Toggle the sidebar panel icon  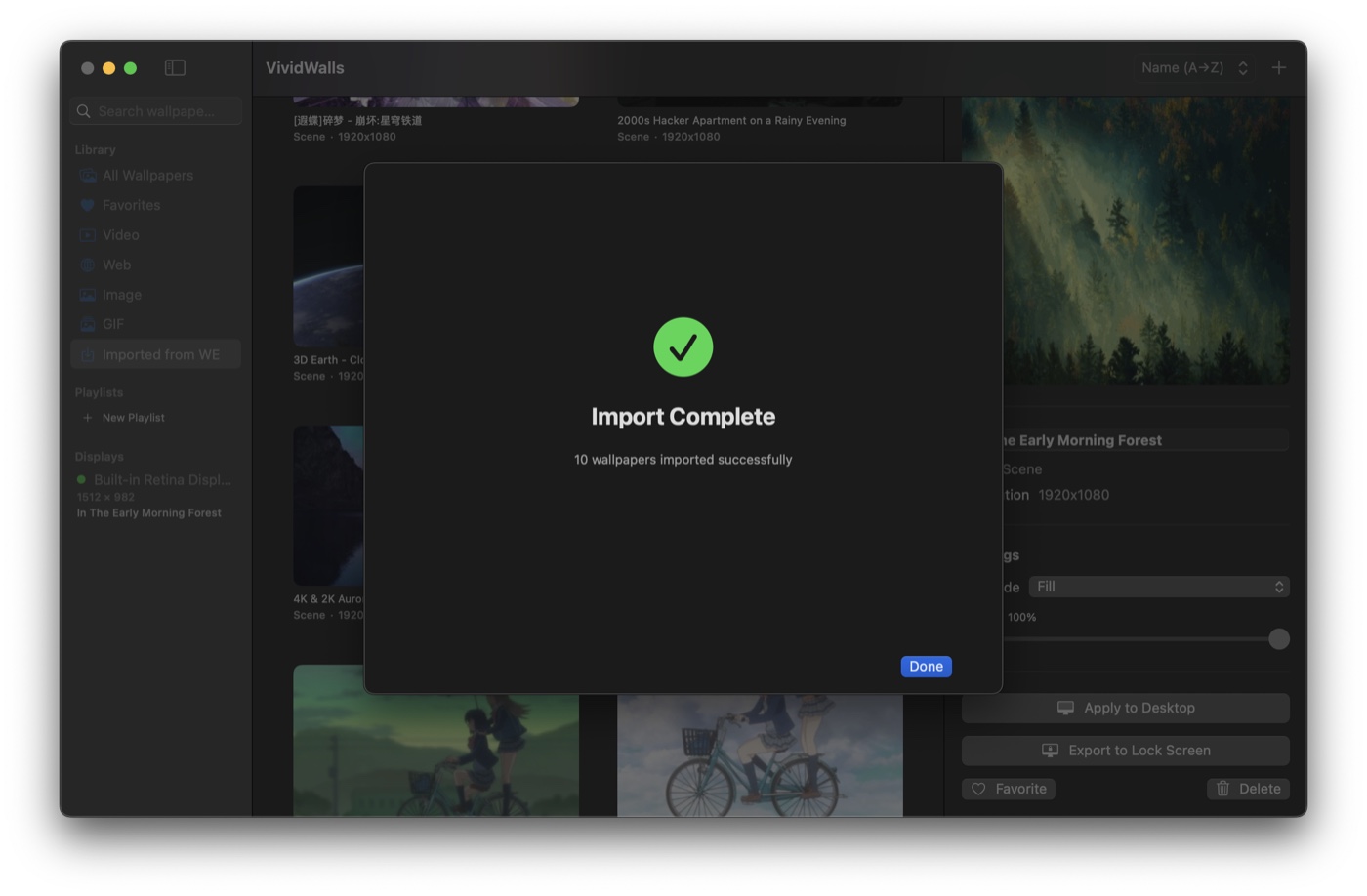175,67
